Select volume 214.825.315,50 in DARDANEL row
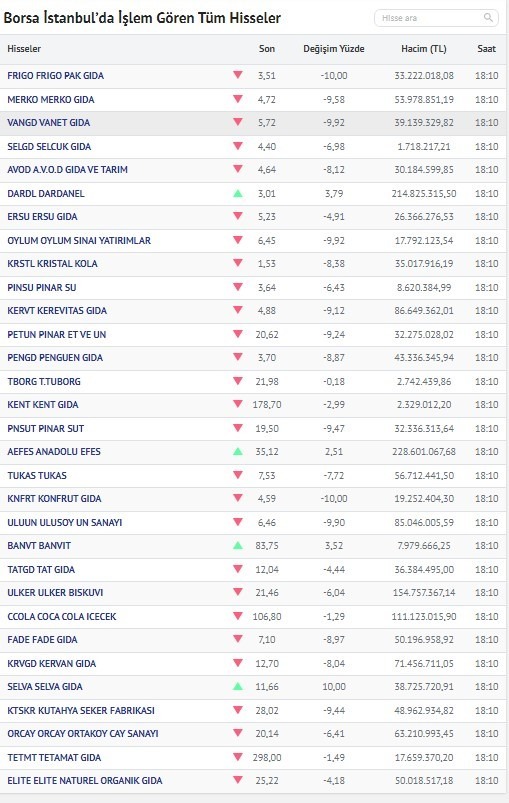 pyautogui.click(x=424, y=194)
